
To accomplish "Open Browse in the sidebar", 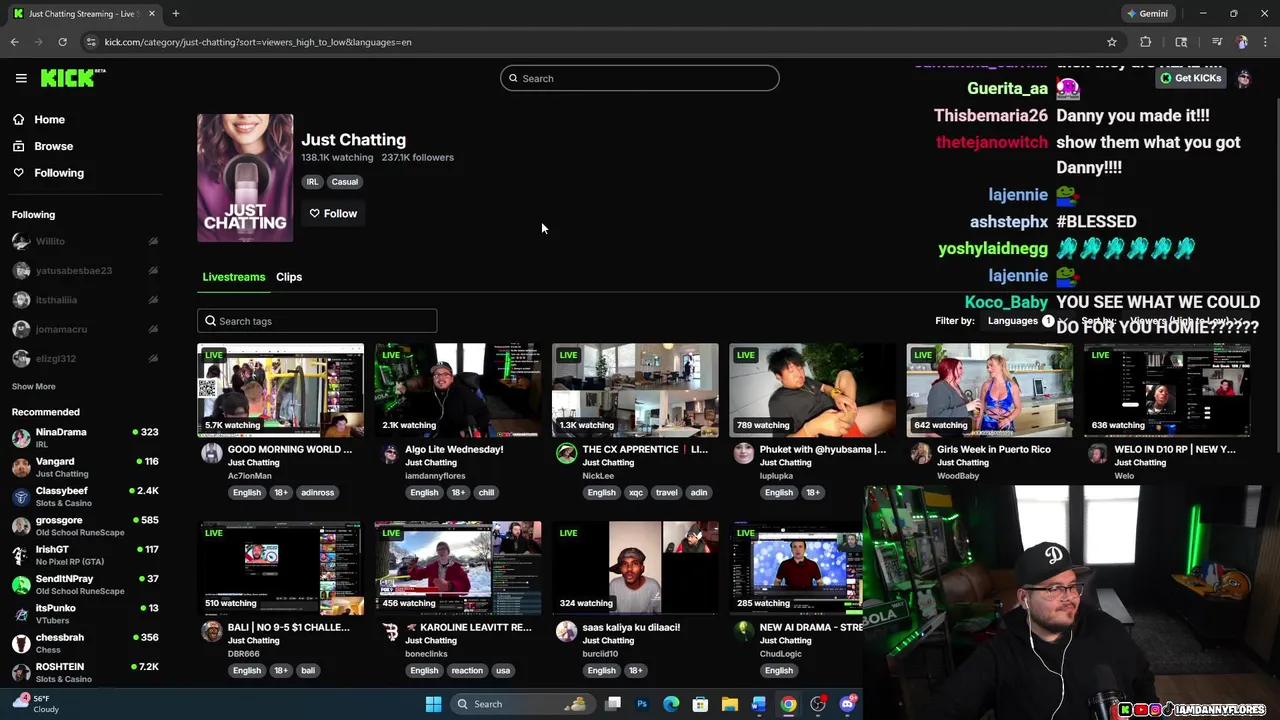I will [53, 146].
